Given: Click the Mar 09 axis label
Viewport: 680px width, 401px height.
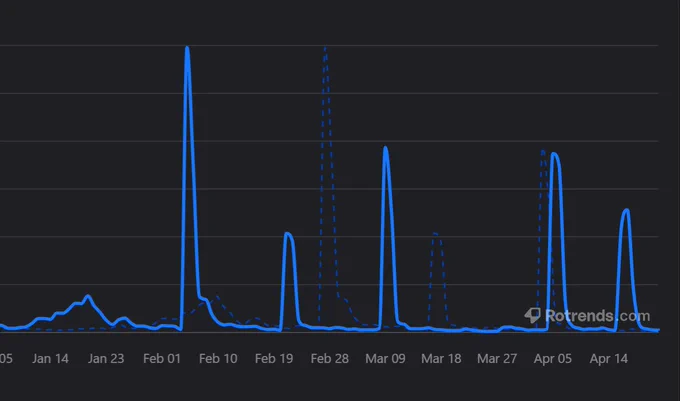Looking at the screenshot, I should click(x=385, y=359).
